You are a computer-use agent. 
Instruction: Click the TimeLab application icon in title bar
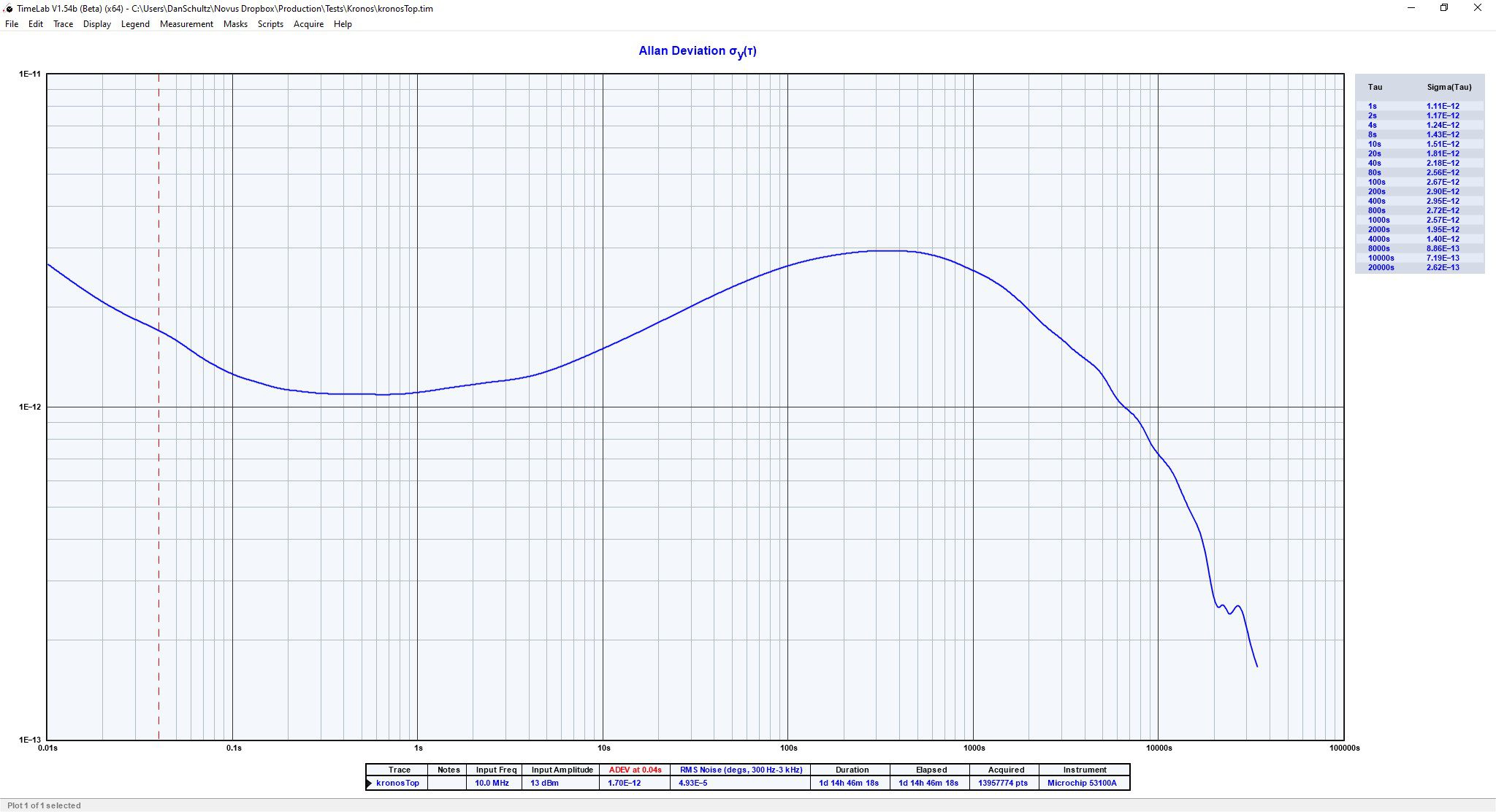pyautogui.click(x=8, y=9)
